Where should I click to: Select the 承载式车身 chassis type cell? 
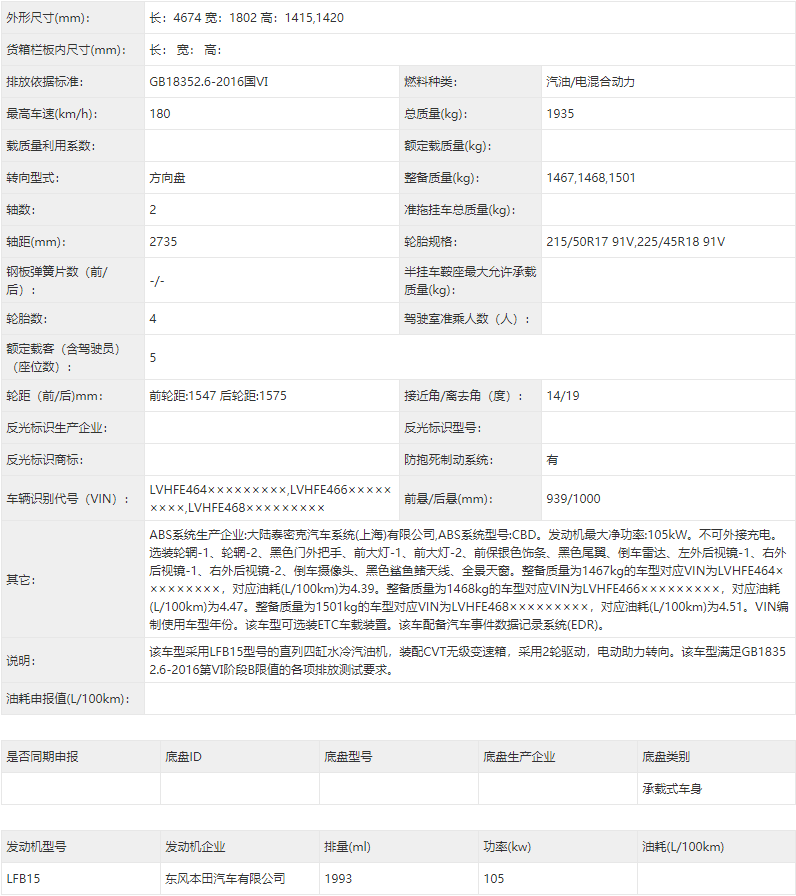[672, 789]
